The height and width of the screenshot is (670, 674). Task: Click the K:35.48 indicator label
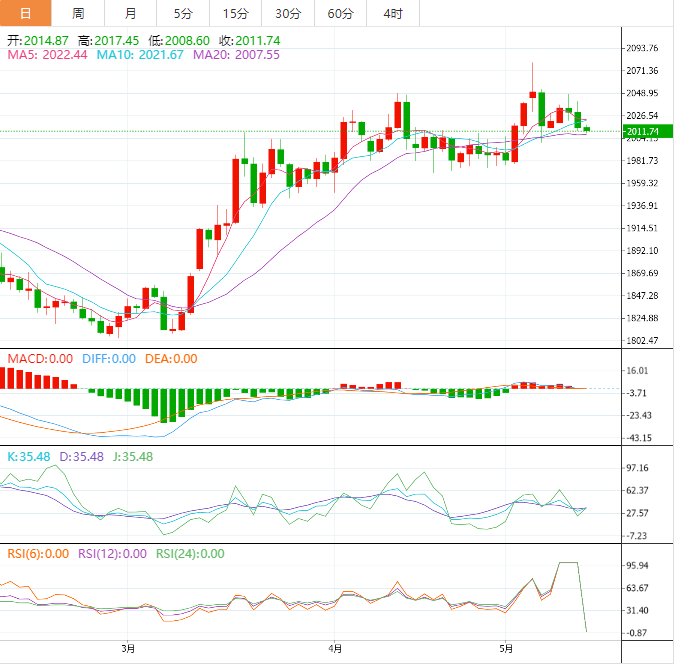29,456
